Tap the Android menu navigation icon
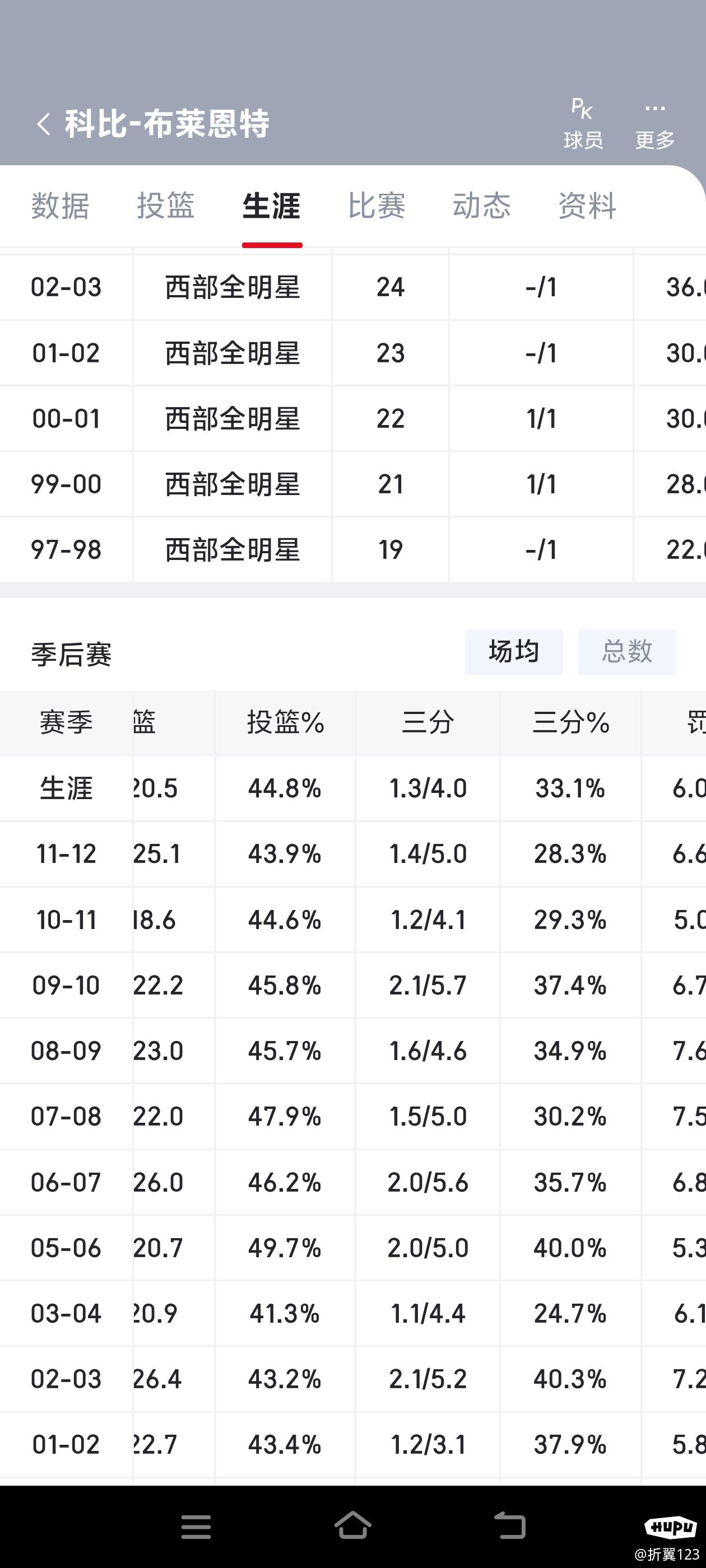Viewport: 706px width, 1568px height. [x=196, y=1527]
